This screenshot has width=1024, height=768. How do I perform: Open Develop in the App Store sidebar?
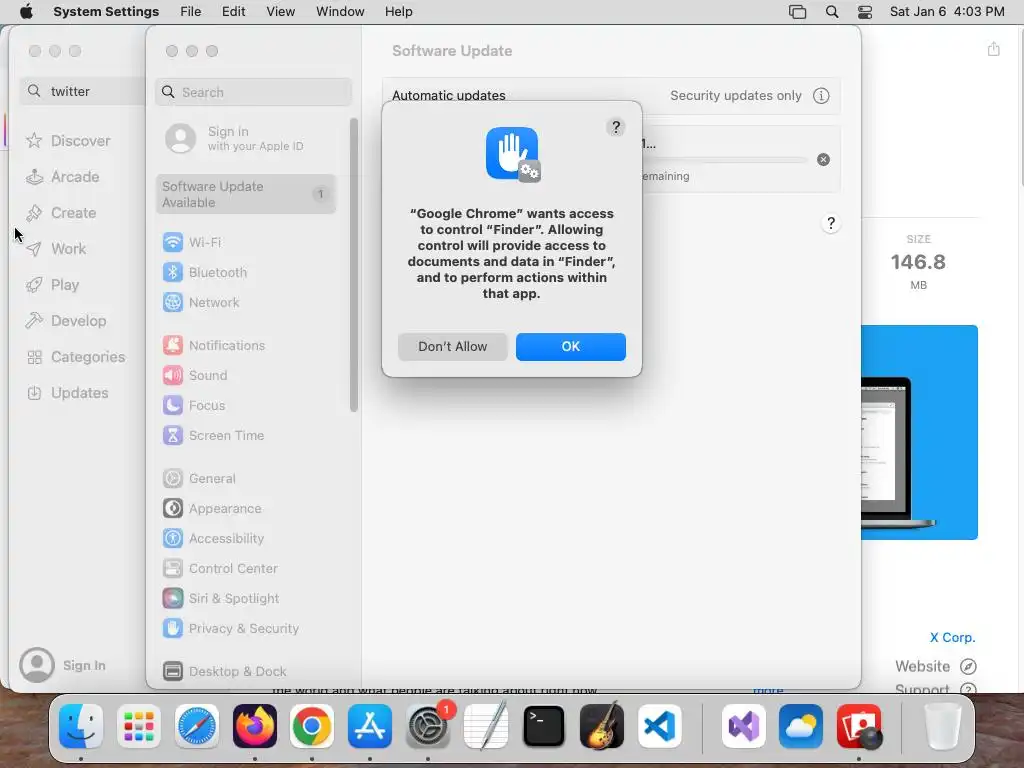(65, 321)
